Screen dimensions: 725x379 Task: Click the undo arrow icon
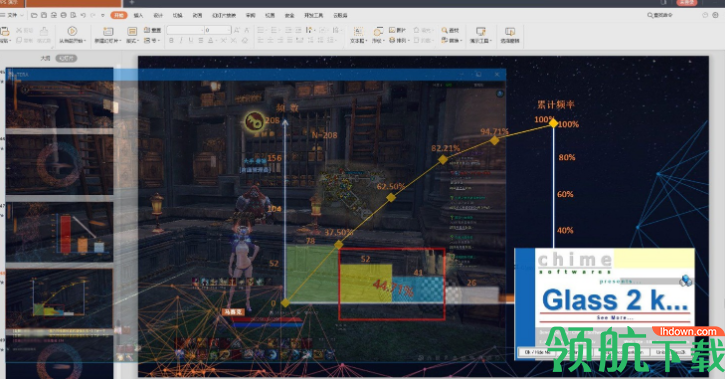point(83,15)
